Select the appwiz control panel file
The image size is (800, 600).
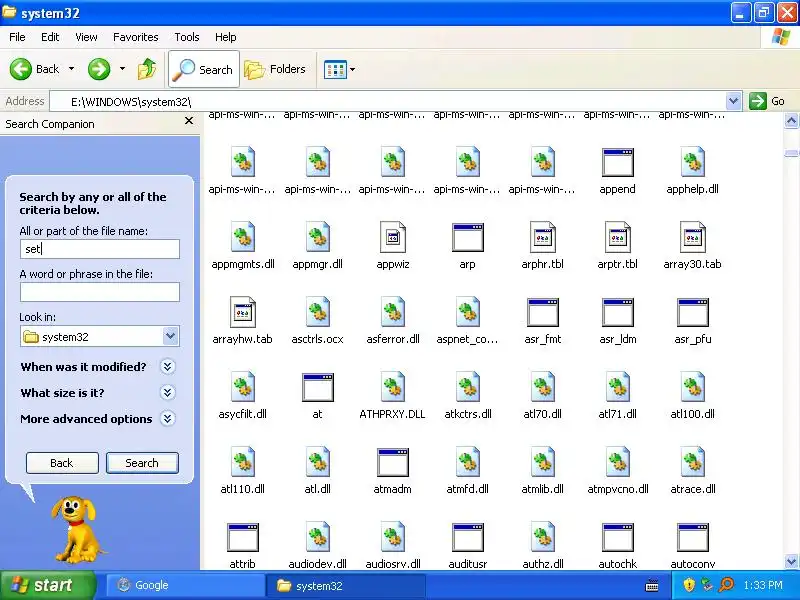[x=393, y=246]
